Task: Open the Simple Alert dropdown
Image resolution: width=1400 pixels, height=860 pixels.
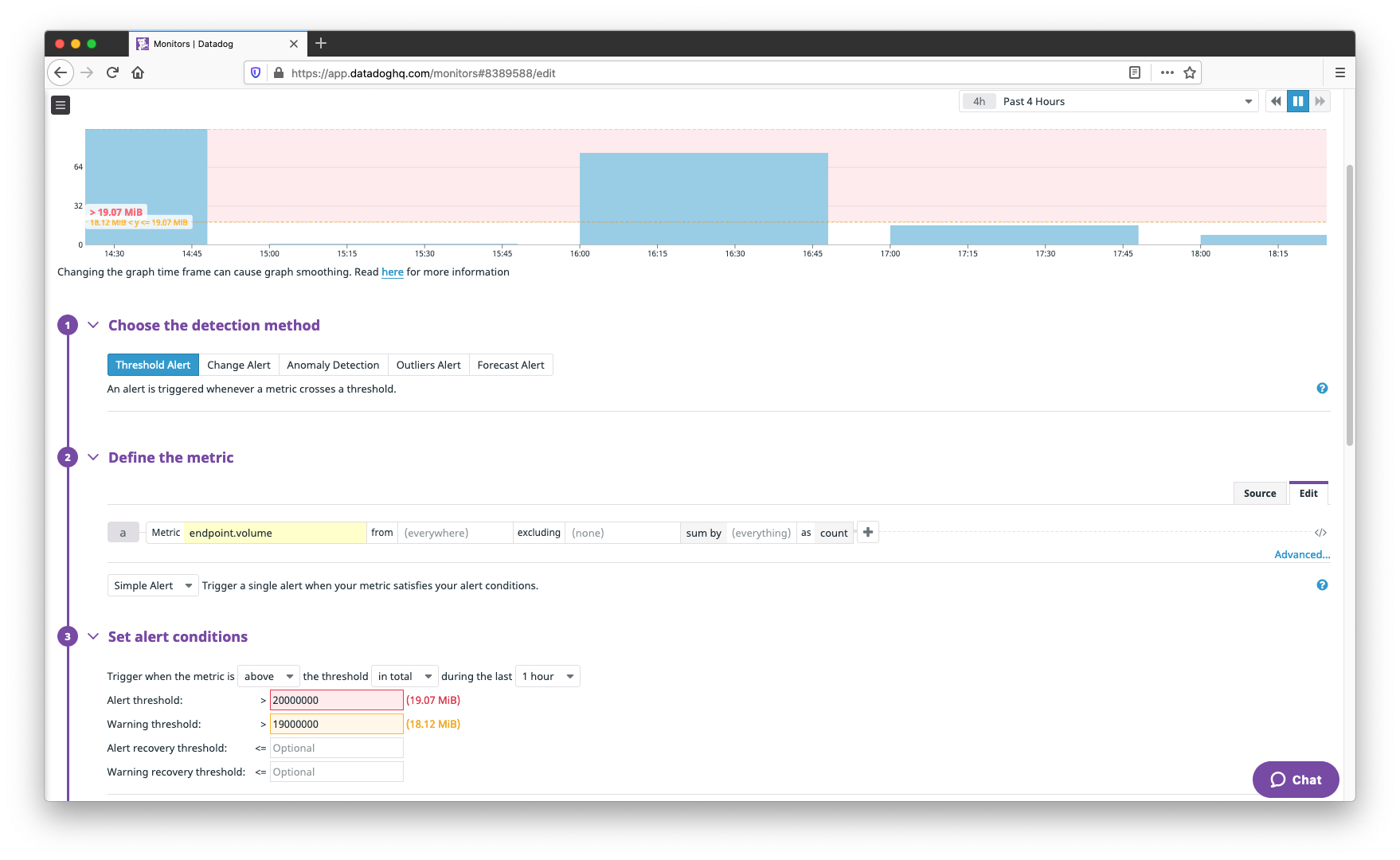Action: tap(152, 585)
